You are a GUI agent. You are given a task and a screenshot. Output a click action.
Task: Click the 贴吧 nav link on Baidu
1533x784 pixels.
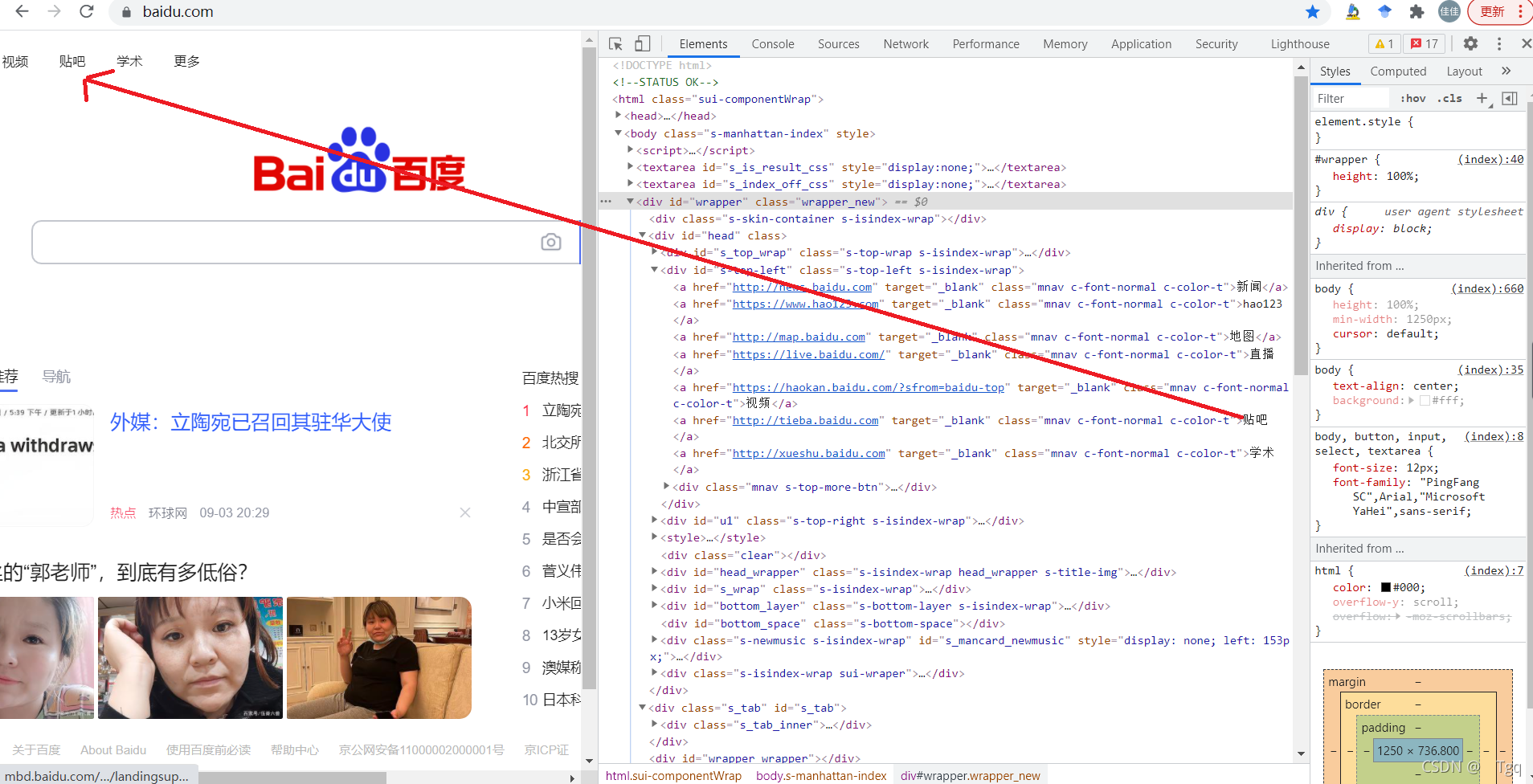(72, 61)
